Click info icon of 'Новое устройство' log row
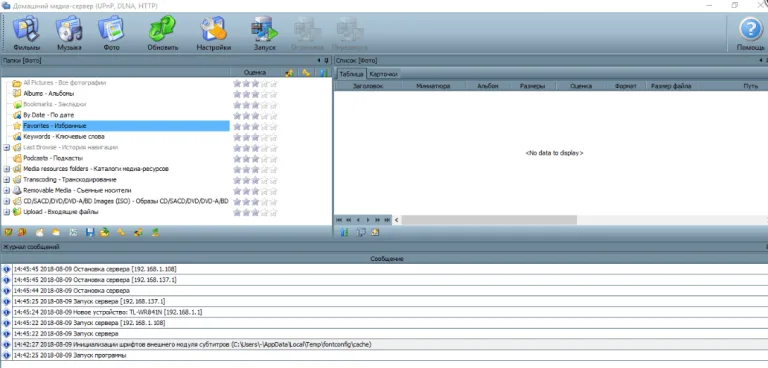768x368 pixels. coord(6,312)
